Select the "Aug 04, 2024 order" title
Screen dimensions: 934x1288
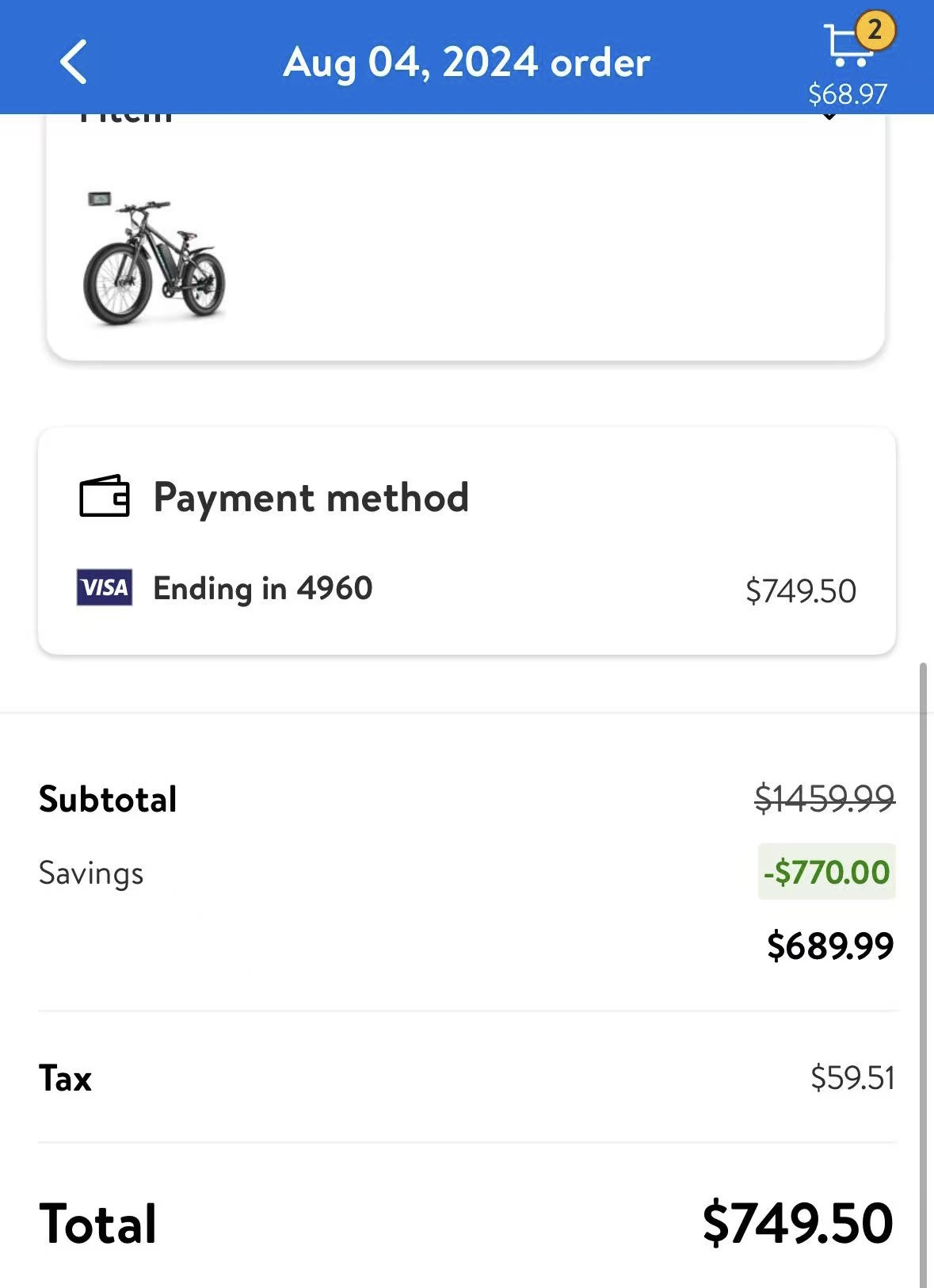[x=467, y=62]
